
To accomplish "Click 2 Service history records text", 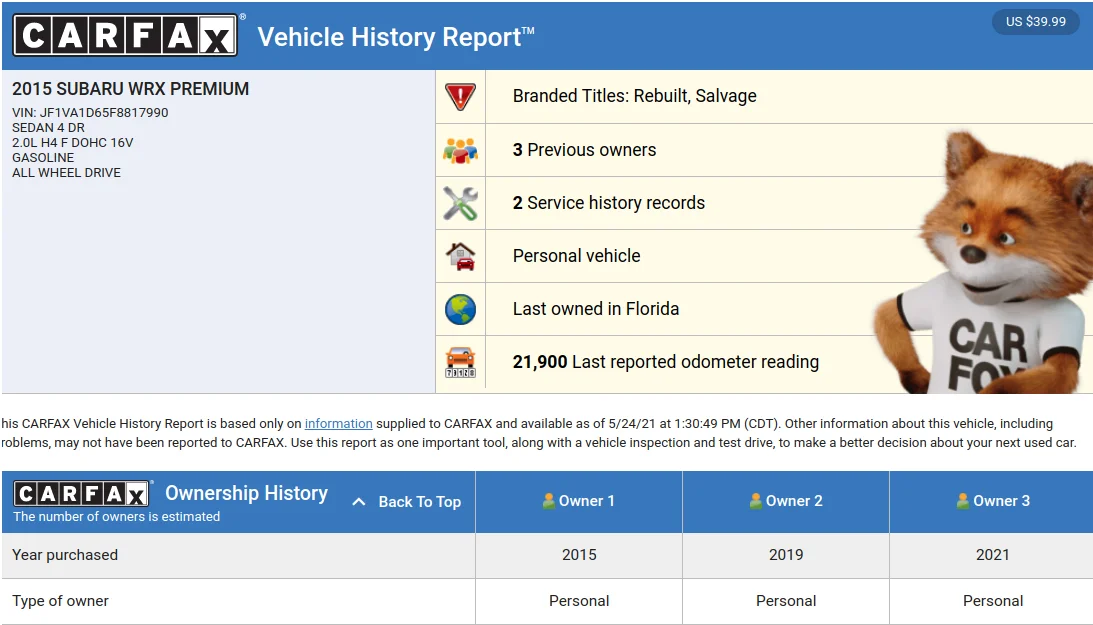I will pos(609,203).
